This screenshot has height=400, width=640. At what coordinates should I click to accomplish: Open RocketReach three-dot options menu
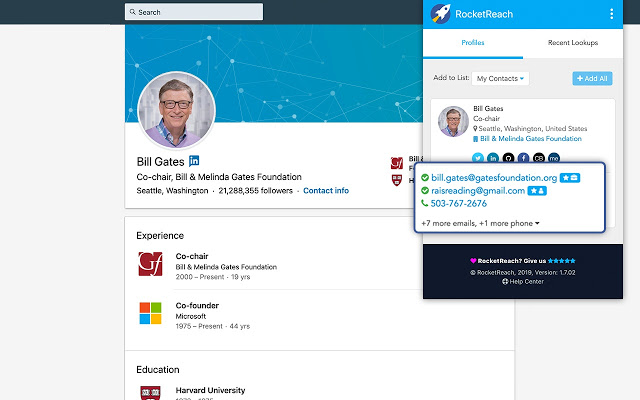[x=611, y=14]
